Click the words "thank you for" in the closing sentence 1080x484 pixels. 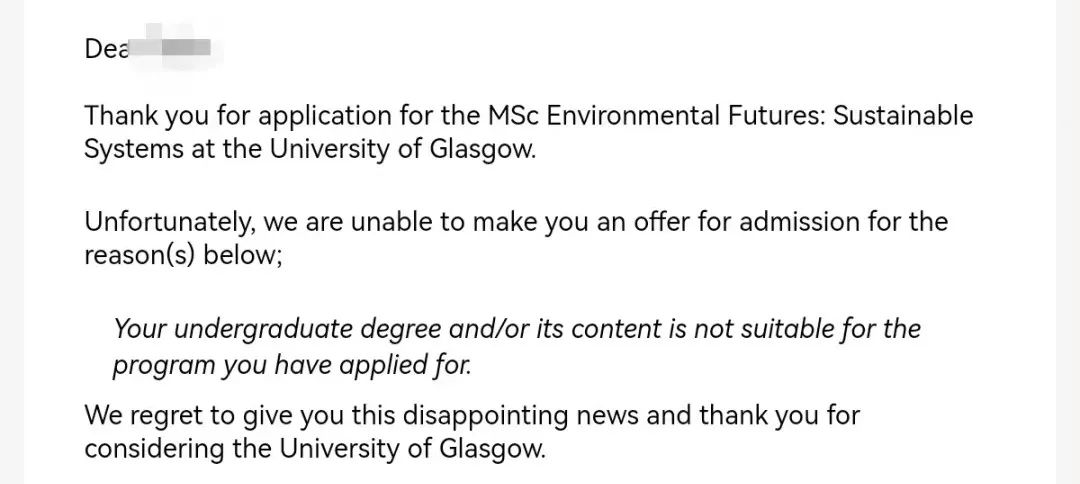coord(780,417)
